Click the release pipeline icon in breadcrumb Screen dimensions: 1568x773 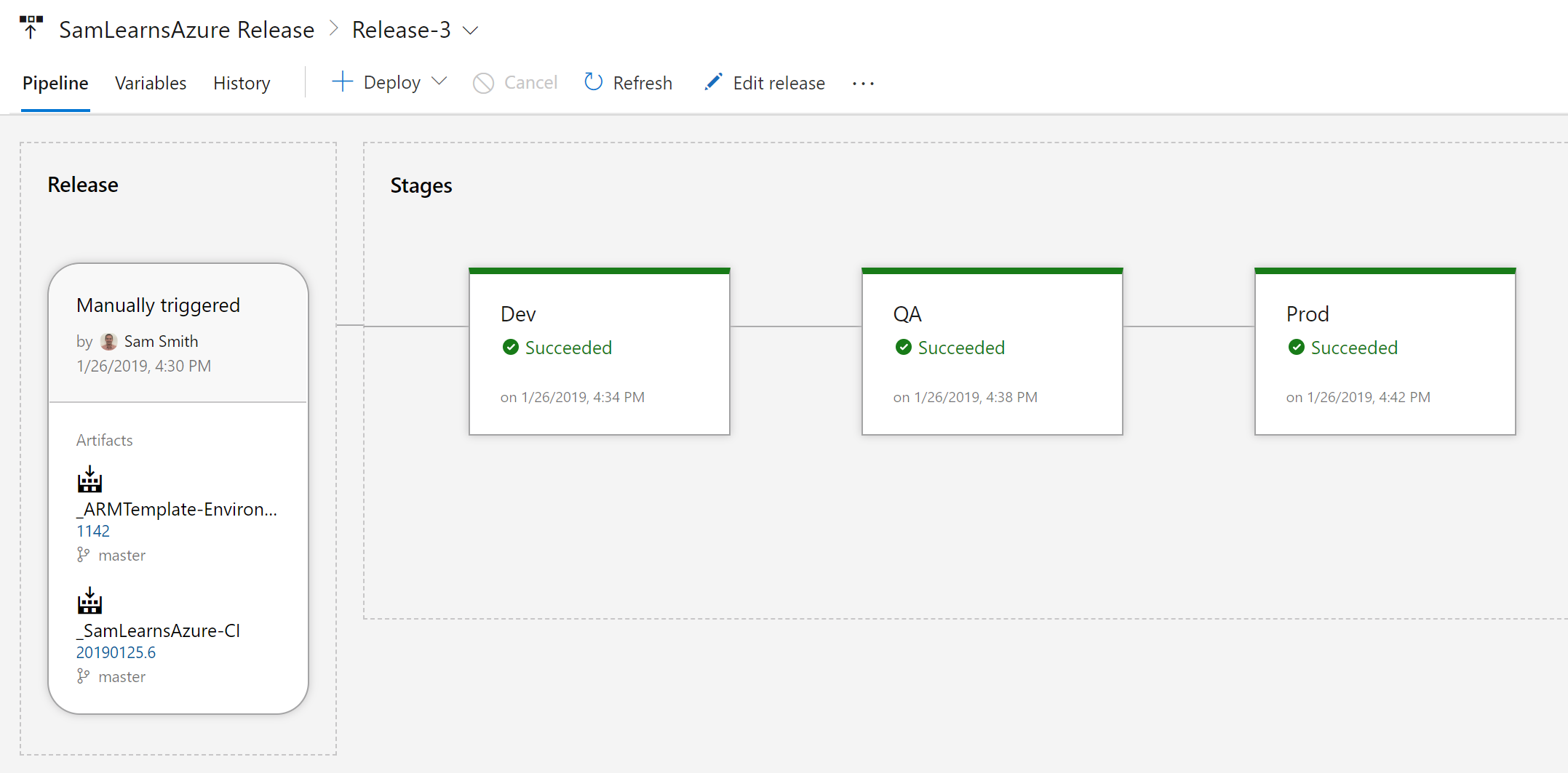pyautogui.click(x=31, y=28)
